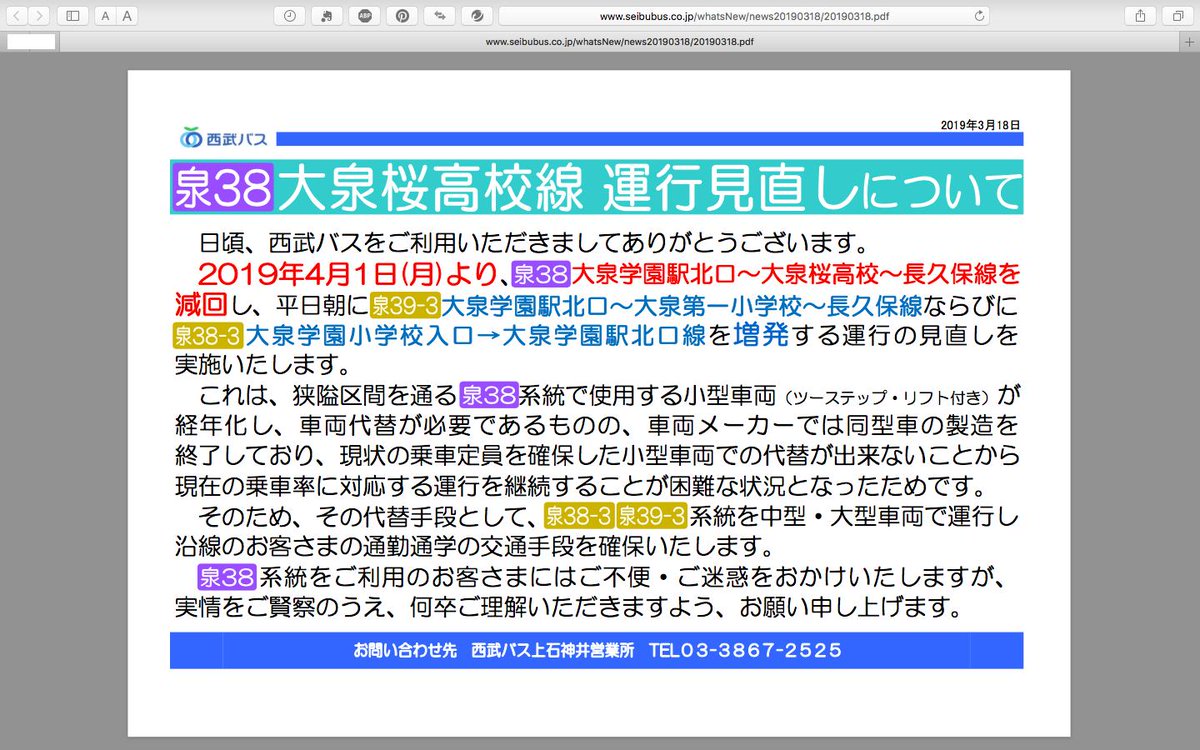
Task: Click the blue word 増発
Action: pyautogui.click(x=762, y=334)
